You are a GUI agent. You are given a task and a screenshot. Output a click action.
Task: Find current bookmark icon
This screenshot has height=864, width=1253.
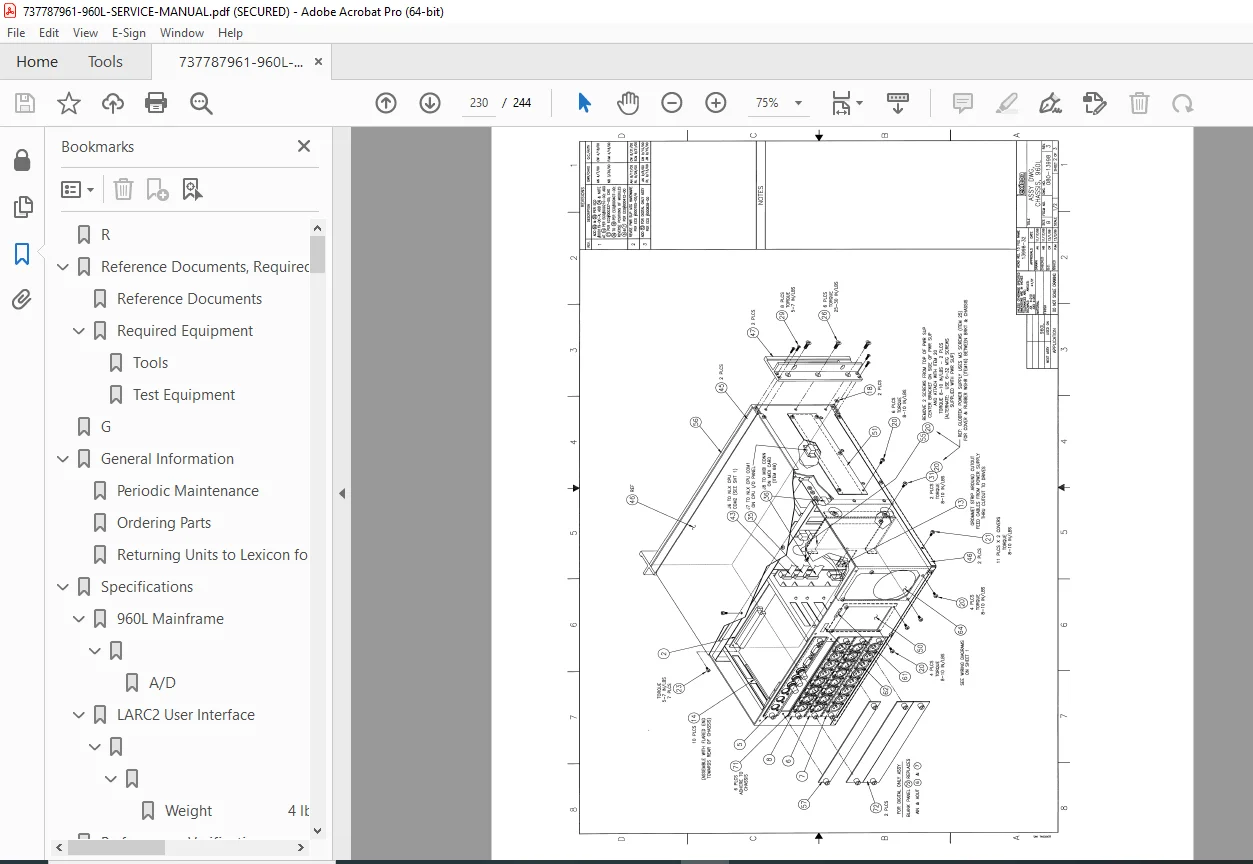192,189
